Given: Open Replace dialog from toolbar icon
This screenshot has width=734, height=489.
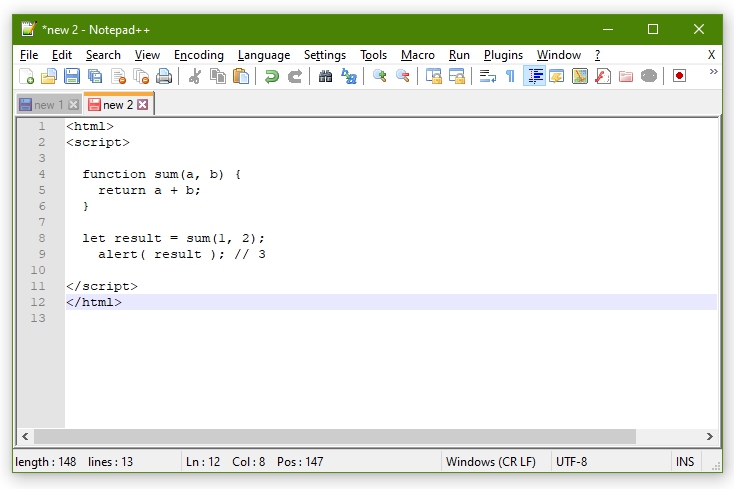Looking at the screenshot, I should click(x=349, y=76).
